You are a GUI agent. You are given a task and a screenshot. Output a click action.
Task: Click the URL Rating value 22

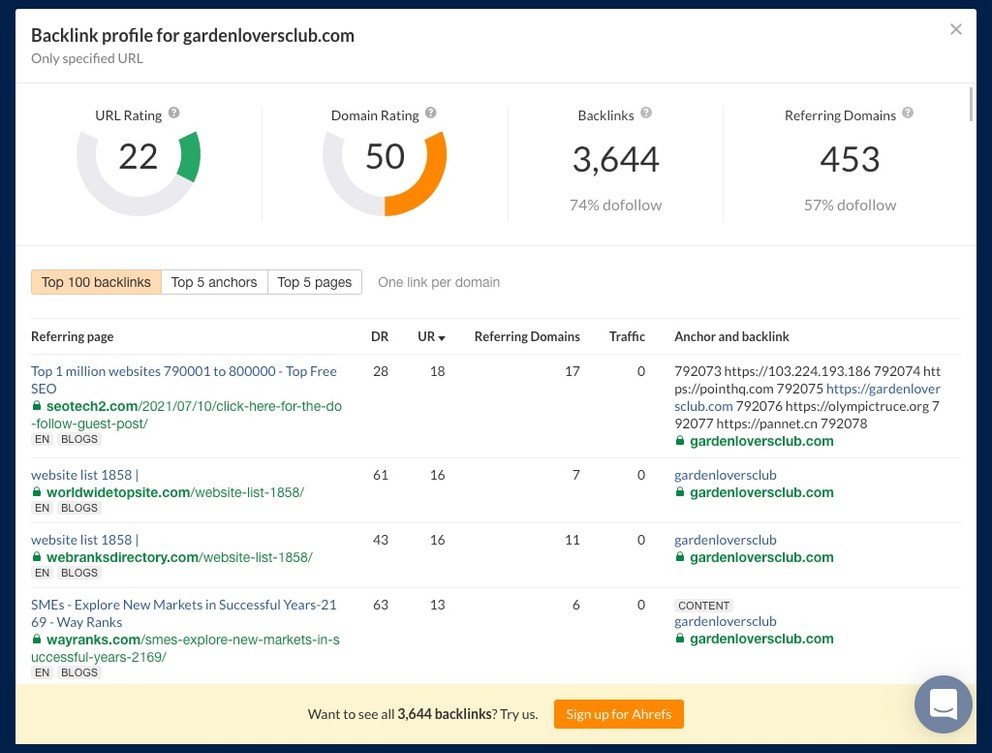click(x=138, y=157)
